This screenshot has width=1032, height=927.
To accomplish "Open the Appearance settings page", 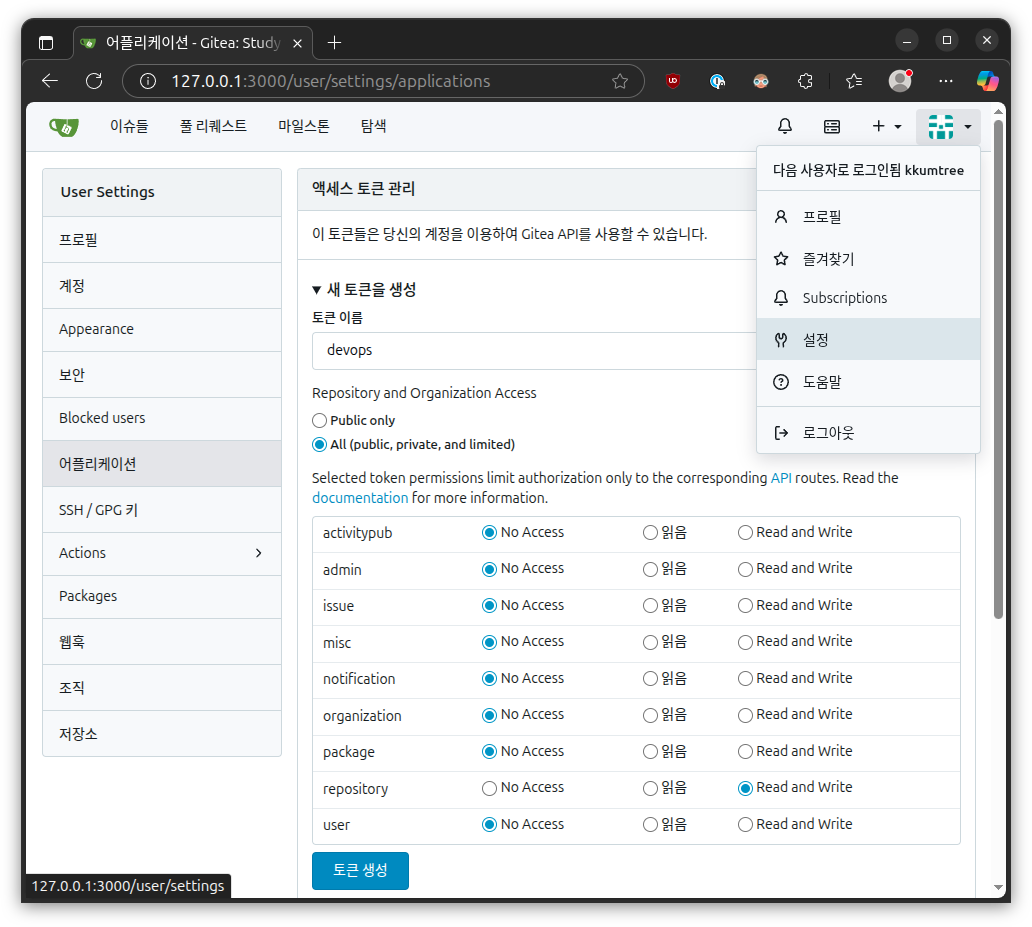I will tap(162, 330).
